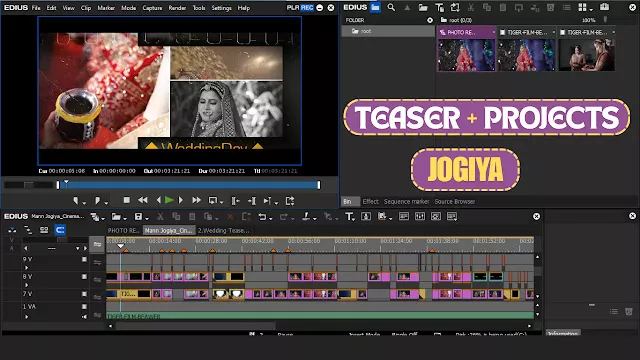Click the player position scrub bar
The width and height of the screenshot is (640, 360).
(188, 185)
